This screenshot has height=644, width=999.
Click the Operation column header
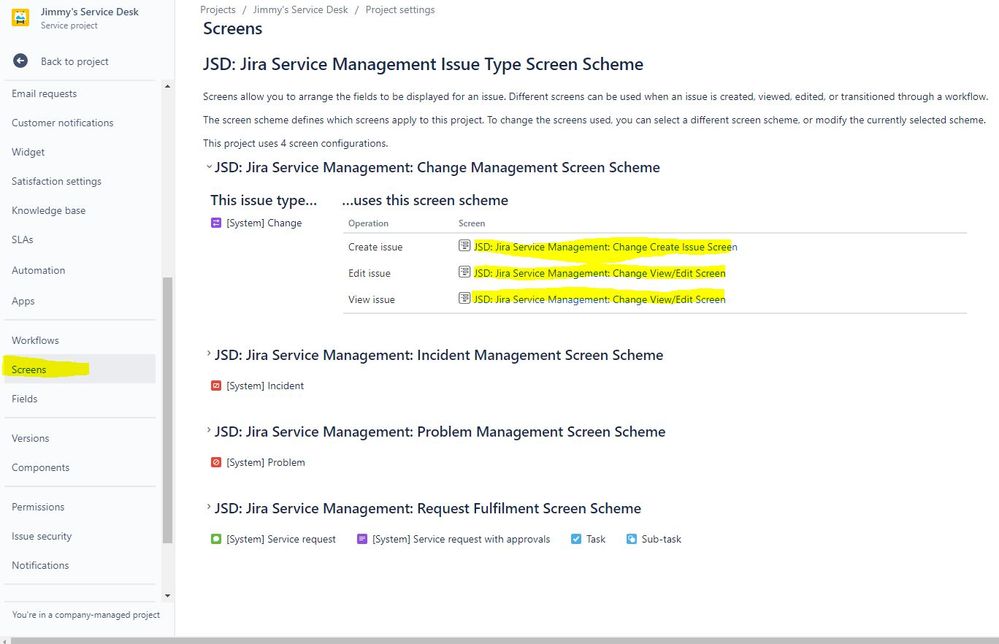(x=368, y=223)
